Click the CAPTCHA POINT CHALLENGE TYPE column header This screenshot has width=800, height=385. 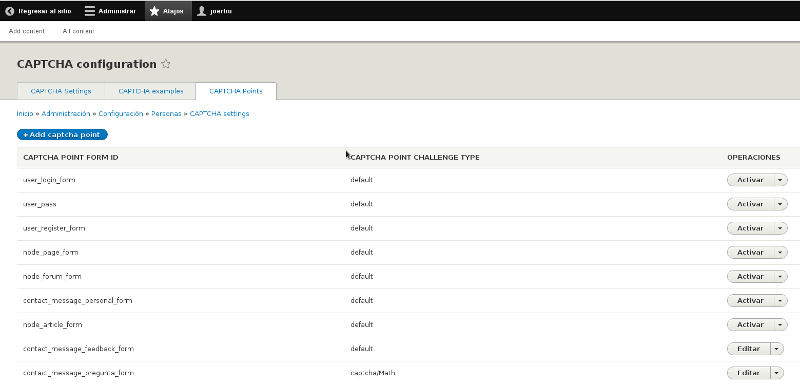click(x=416, y=158)
